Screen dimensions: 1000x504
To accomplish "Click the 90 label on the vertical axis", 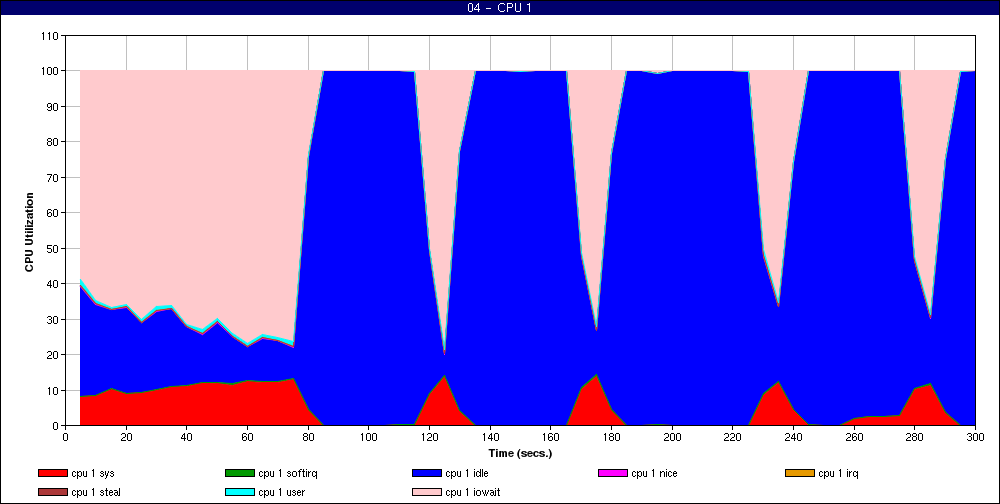I will pyautogui.click(x=54, y=107).
